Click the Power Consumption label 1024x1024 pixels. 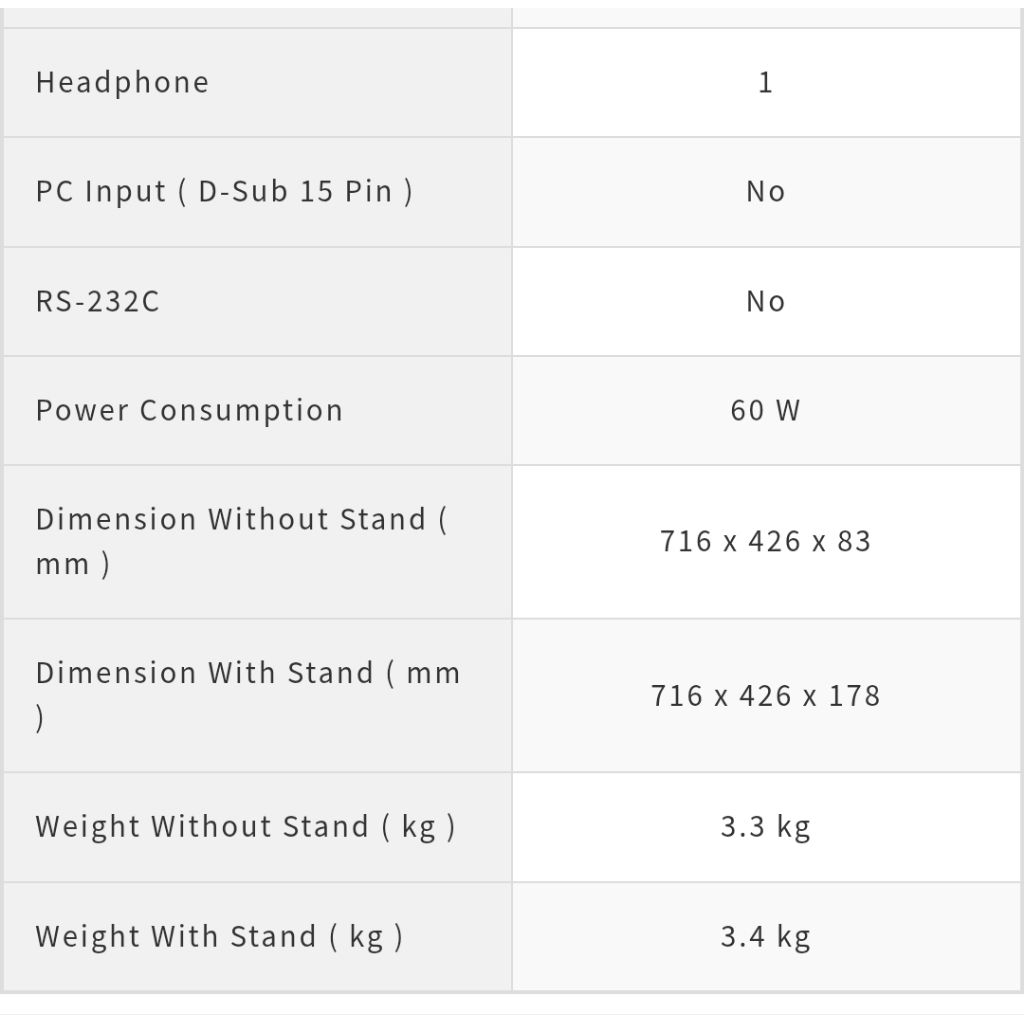189,410
